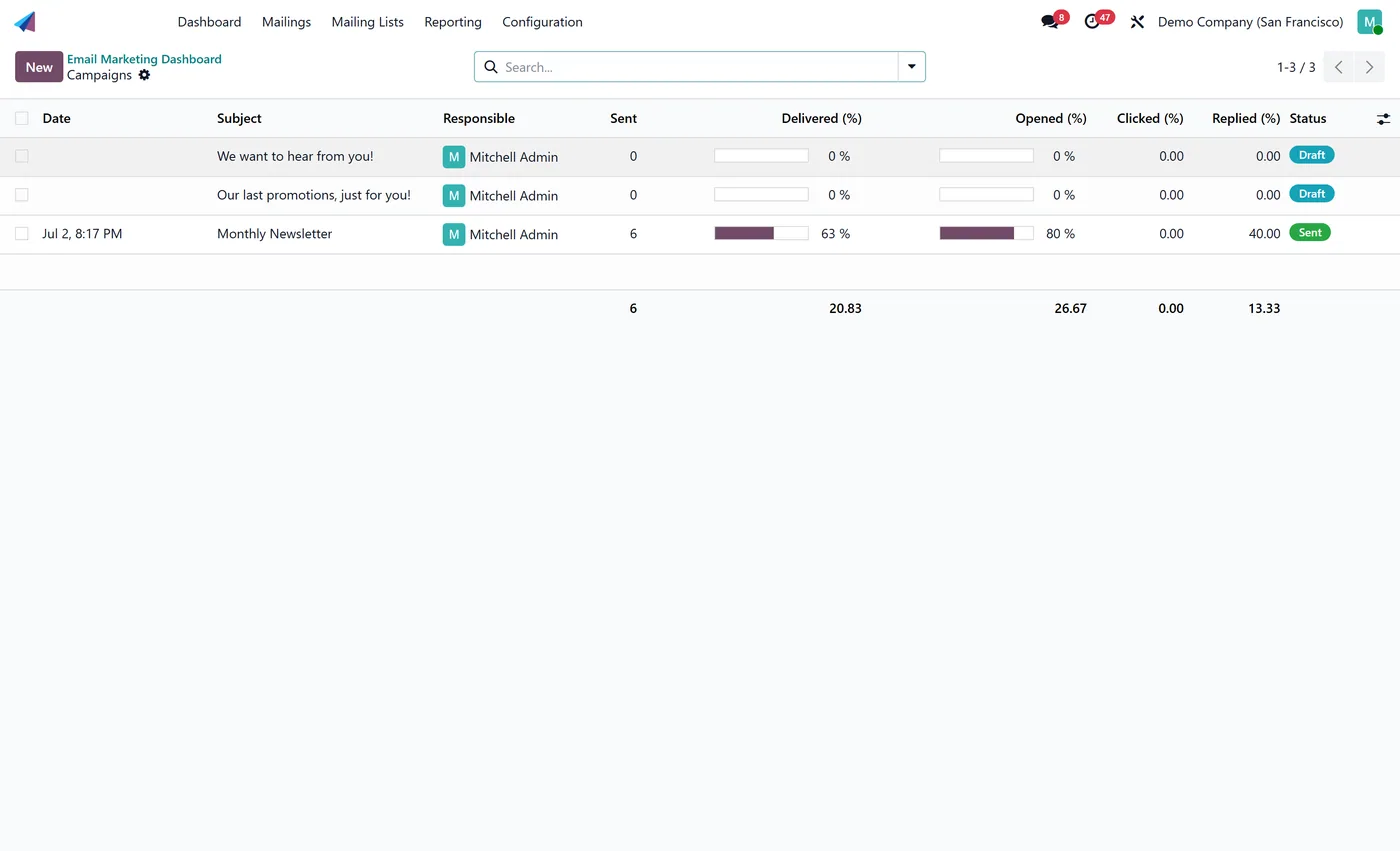Sort by Delivered (%) column header

click(821, 118)
